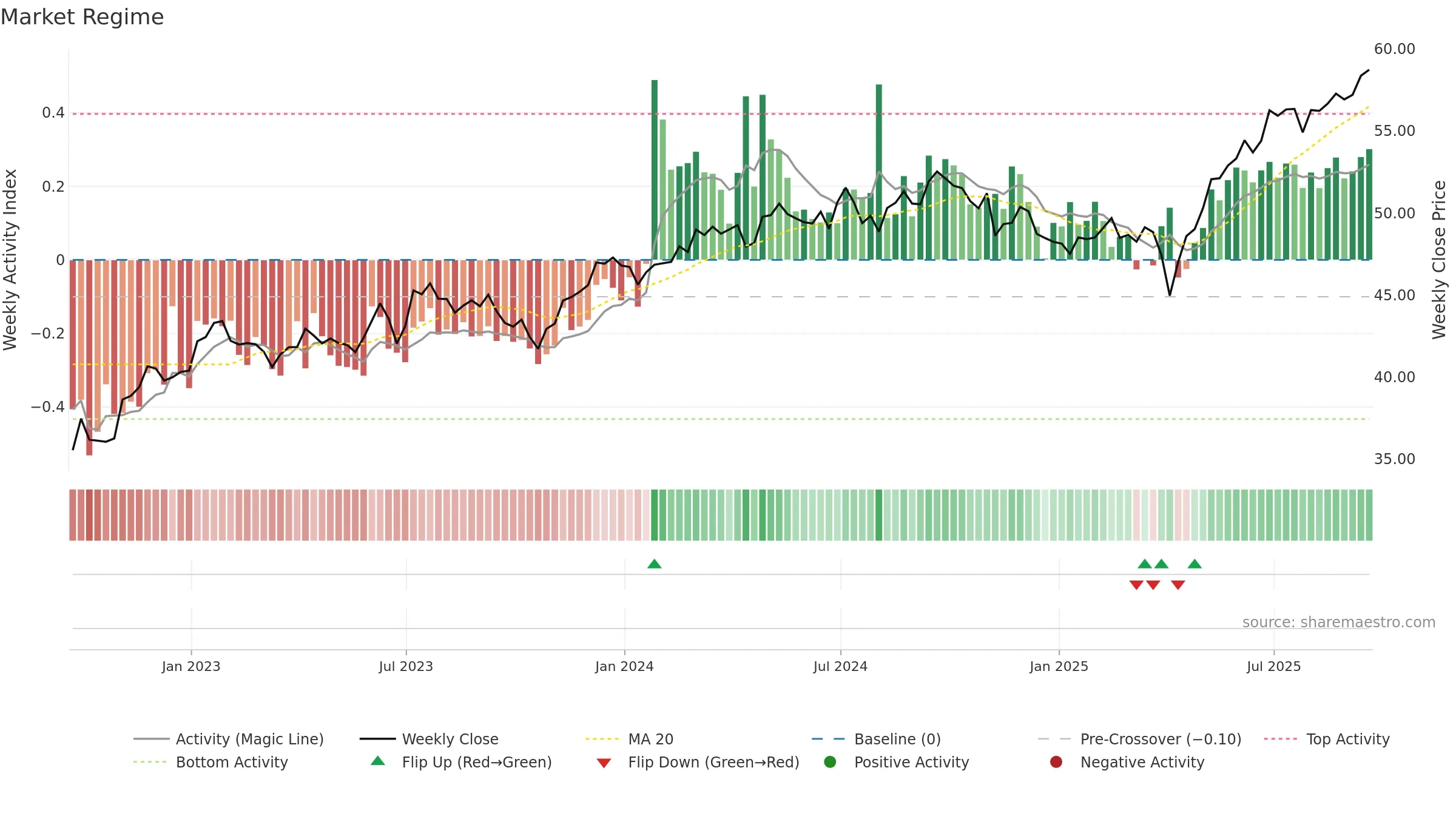
Task: Click the 0.4 activity axis value
Action: click(x=53, y=113)
